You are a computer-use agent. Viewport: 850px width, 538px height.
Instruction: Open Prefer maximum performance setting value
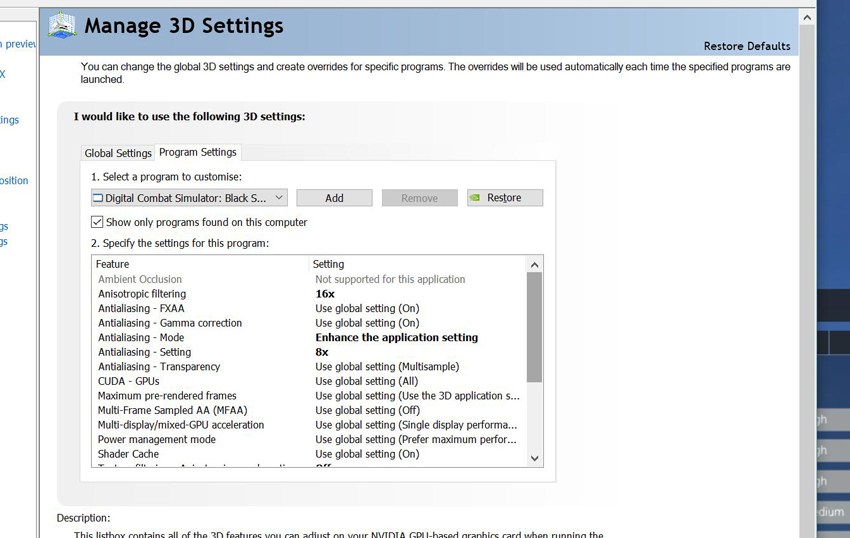pyautogui.click(x=416, y=440)
